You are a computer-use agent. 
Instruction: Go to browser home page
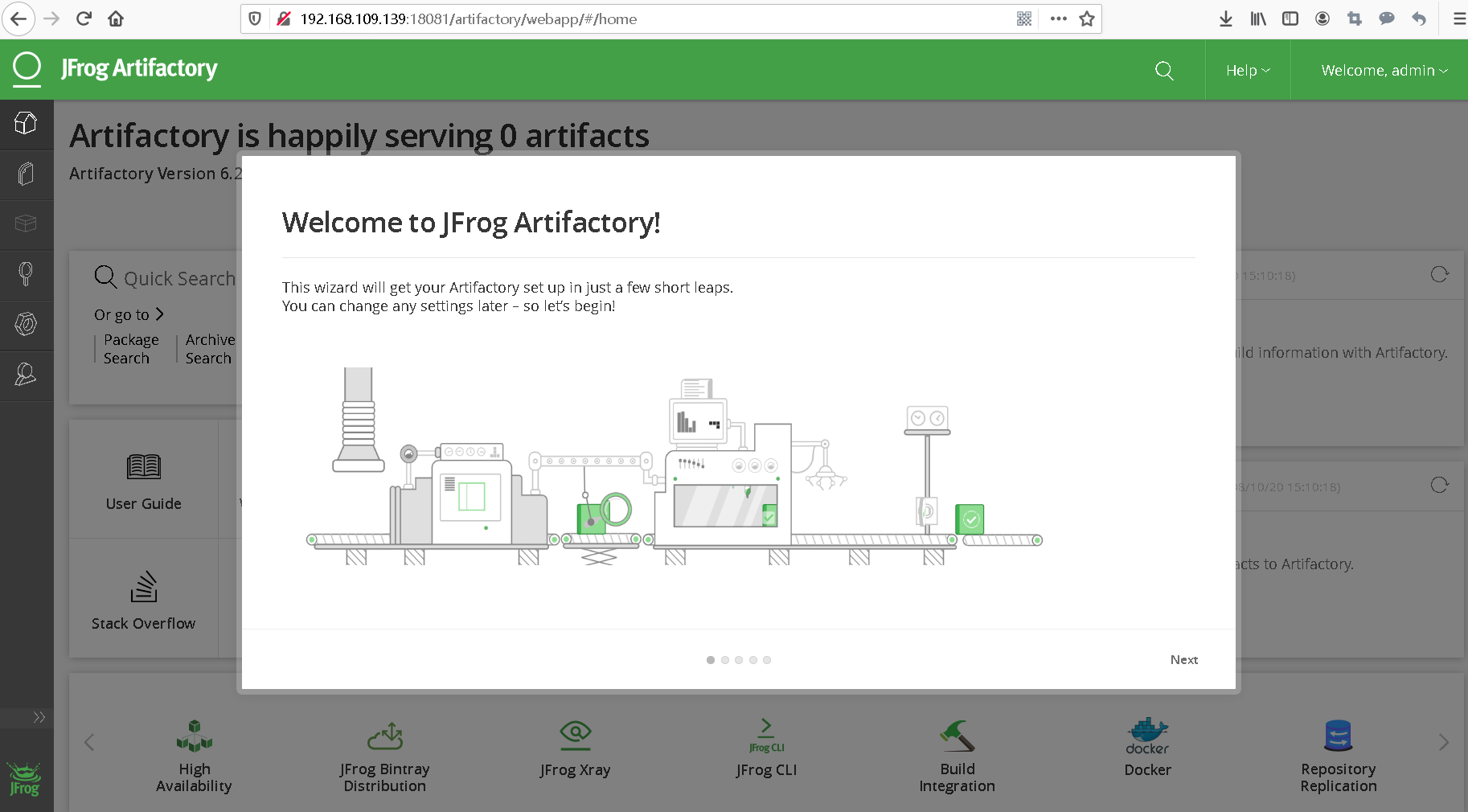pyautogui.click(x=116, y=18)
